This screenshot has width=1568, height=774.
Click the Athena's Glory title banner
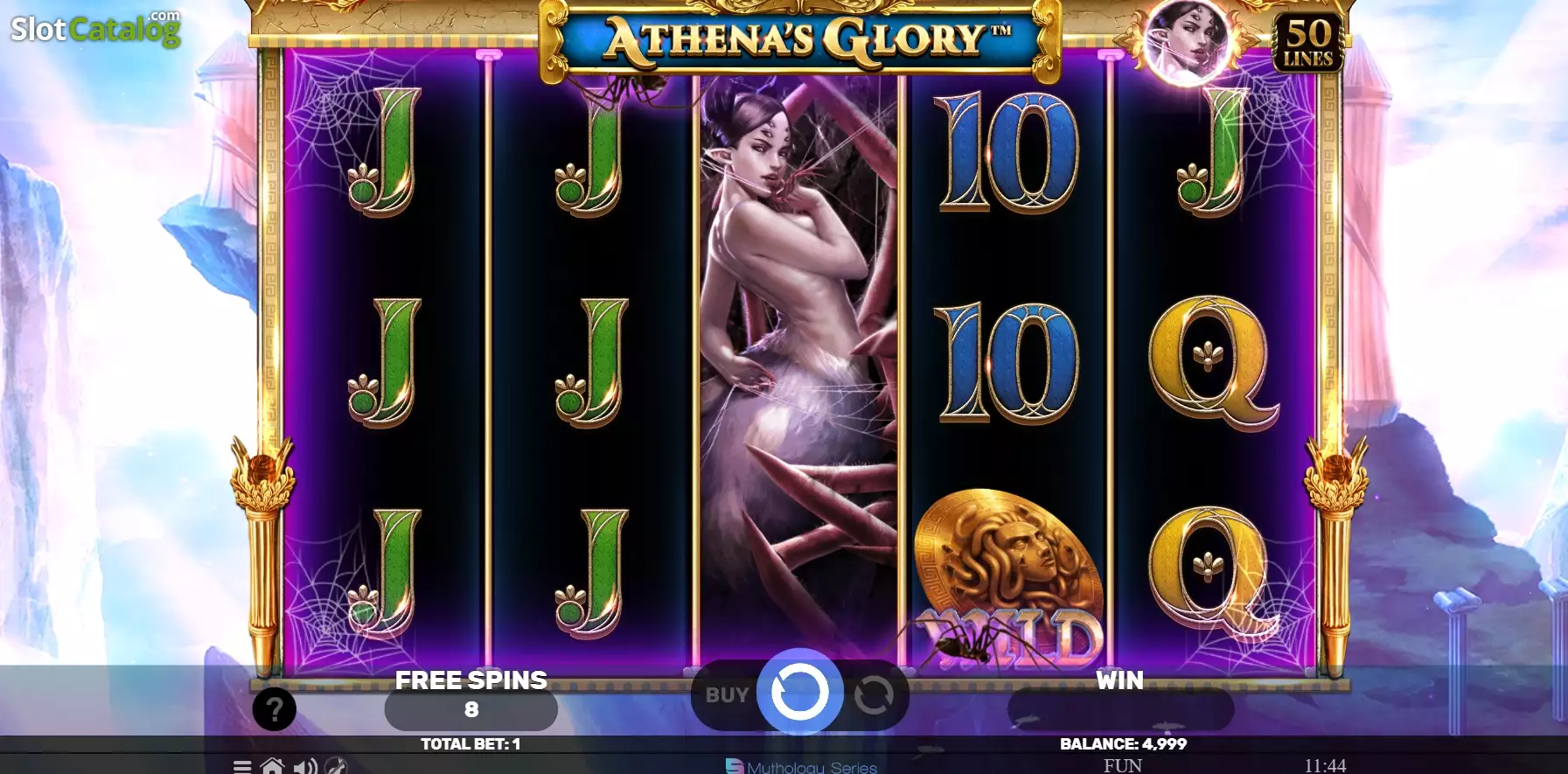click(801, 40)
